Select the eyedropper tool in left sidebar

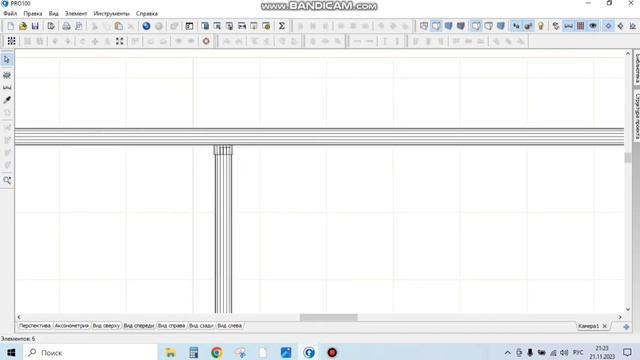7,100
